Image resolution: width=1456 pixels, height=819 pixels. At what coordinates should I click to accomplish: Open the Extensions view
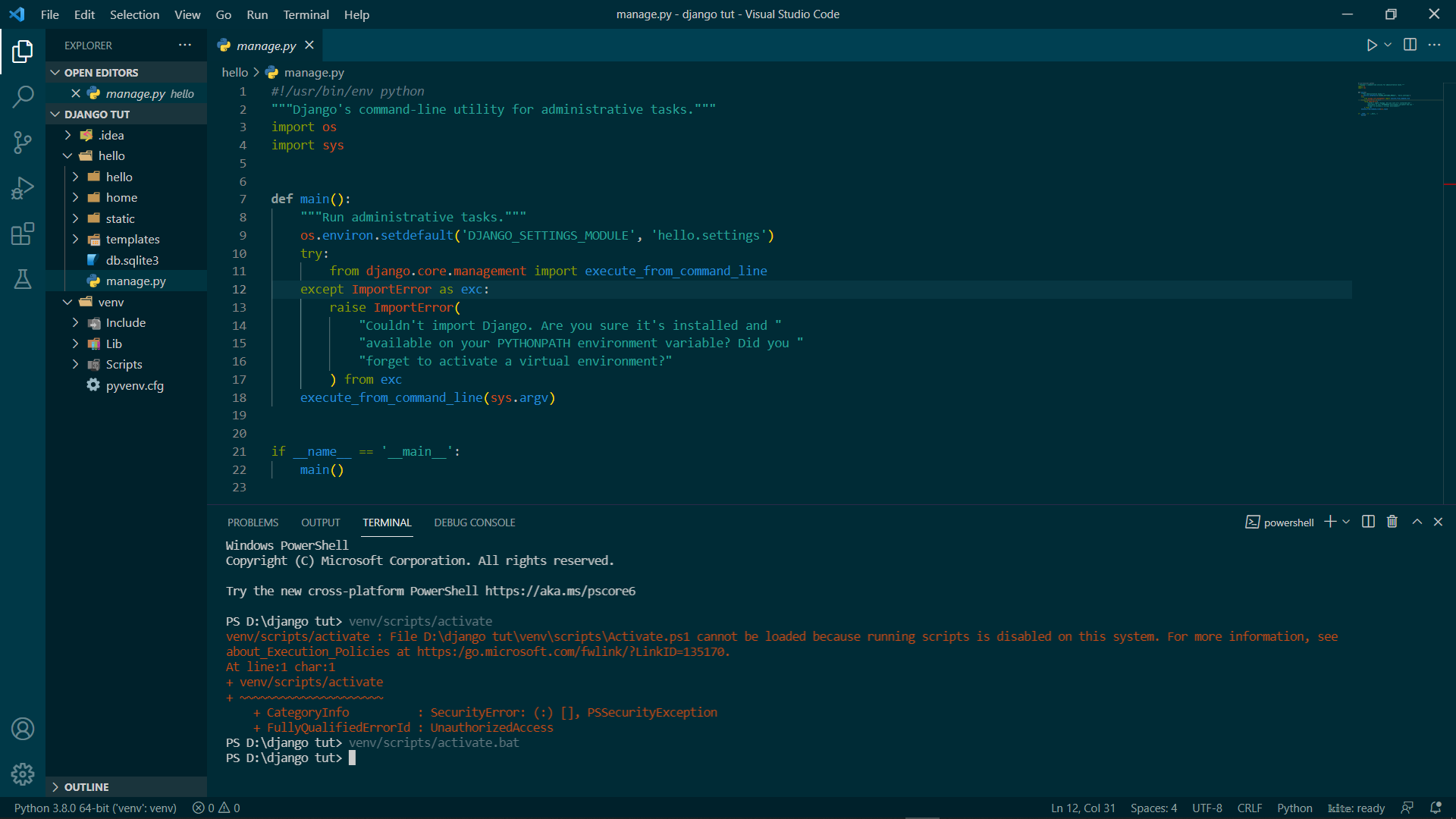click(23, 234)
